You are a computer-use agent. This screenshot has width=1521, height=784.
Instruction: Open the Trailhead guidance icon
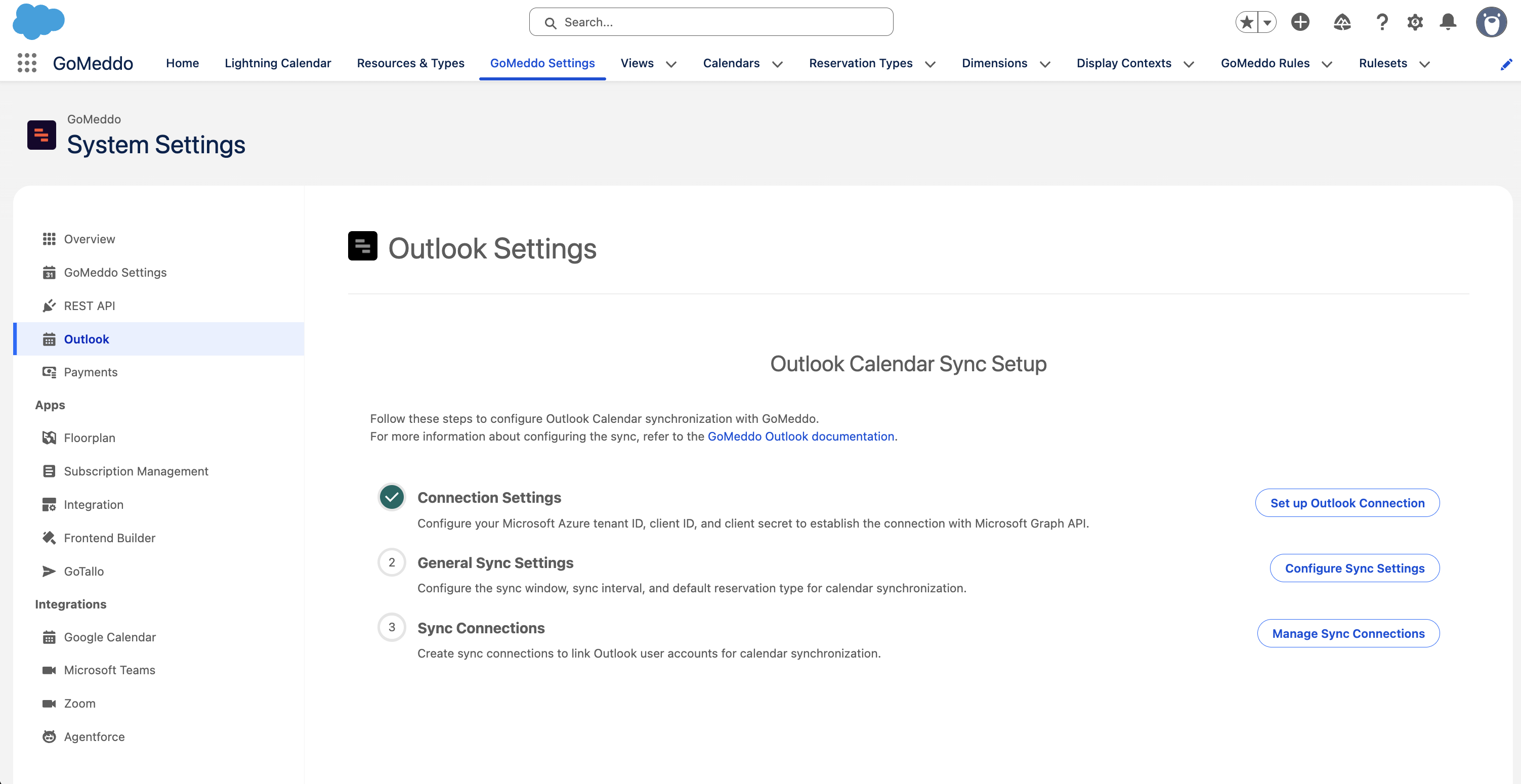(1342, 22)
